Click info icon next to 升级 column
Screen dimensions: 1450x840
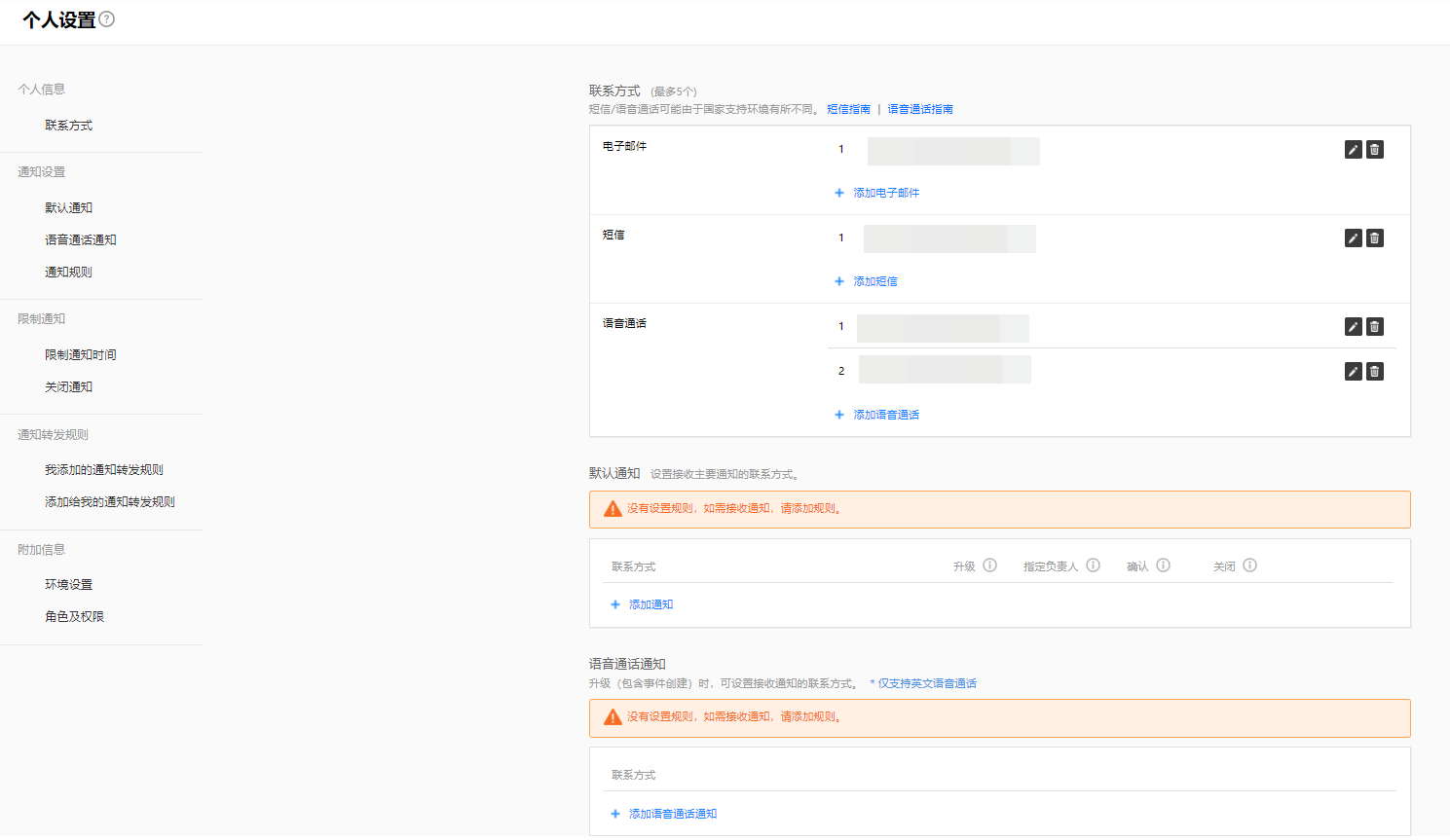pyautogui.click(x=989, y=566)
